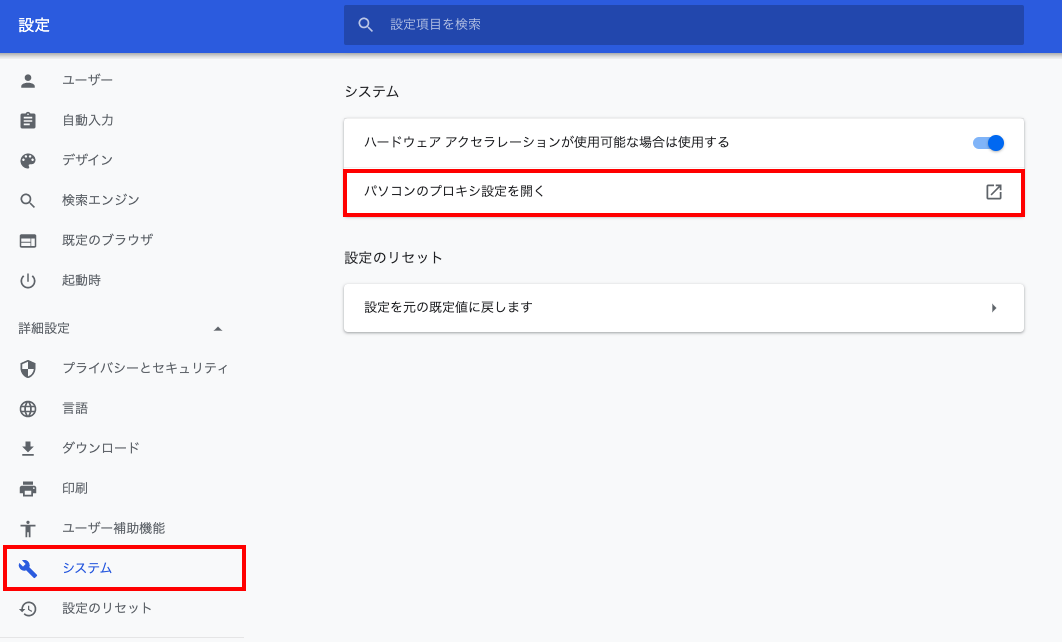The width and height of the screenshot is (1062, 642).
Task: Click the システム wrench icon
Action: point(28,568)
